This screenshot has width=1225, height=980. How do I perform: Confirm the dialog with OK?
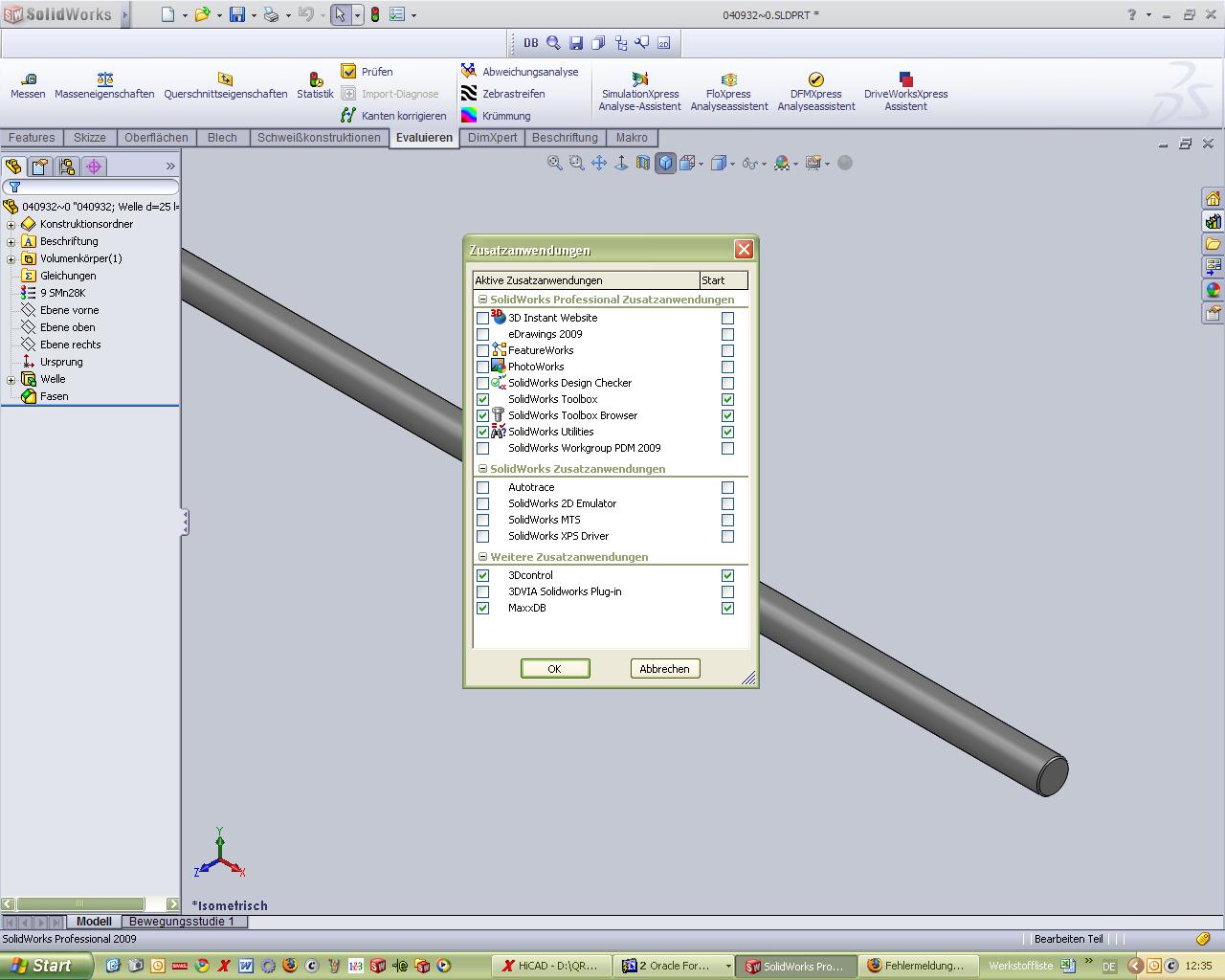pyautogui.click(x=555, y=669)
